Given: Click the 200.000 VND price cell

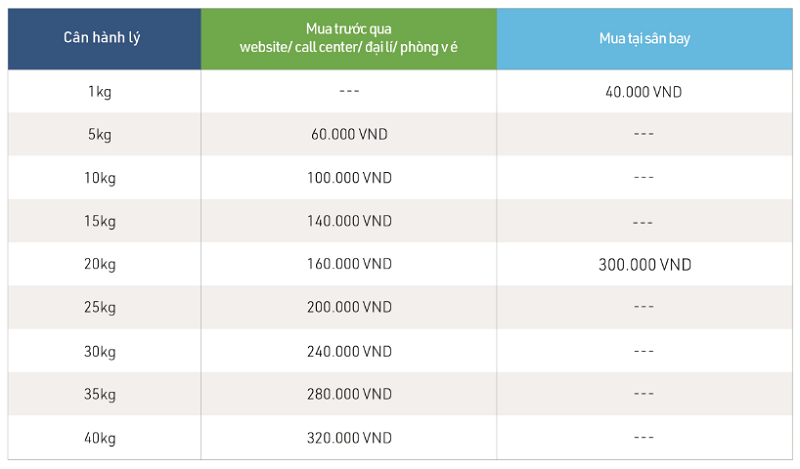Looking at the screenshot, I should 349,308.
